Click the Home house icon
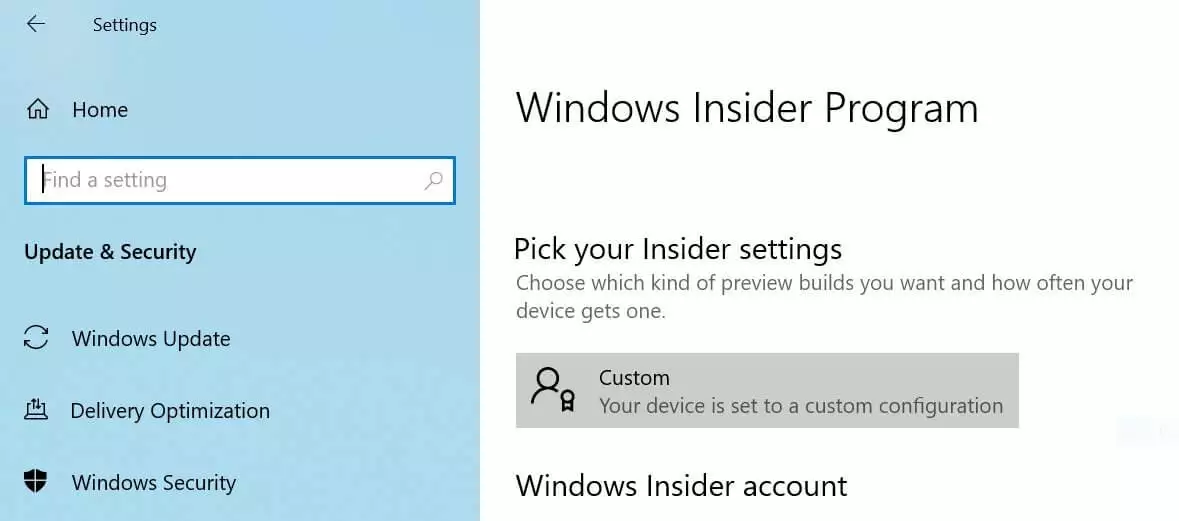 38,109
